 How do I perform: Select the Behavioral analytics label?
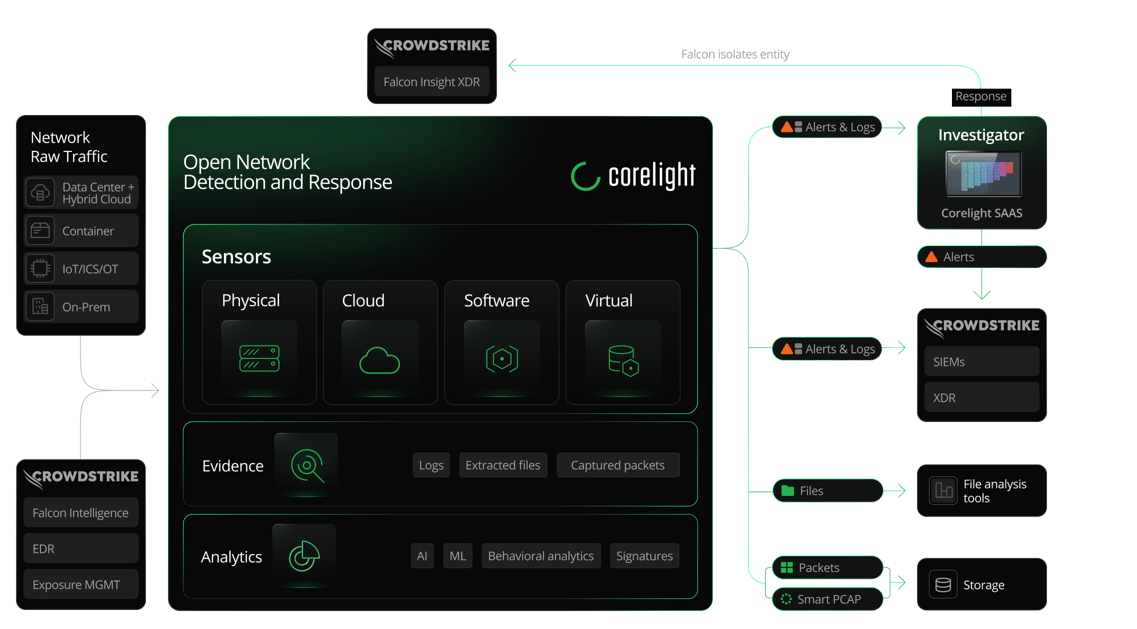tap(541, 555)
